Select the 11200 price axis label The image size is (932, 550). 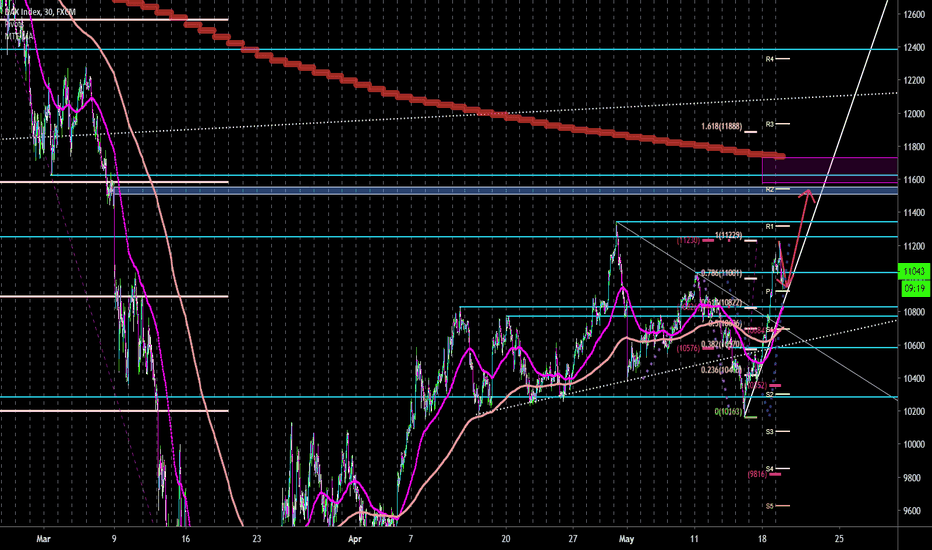(x=914, y=246)
